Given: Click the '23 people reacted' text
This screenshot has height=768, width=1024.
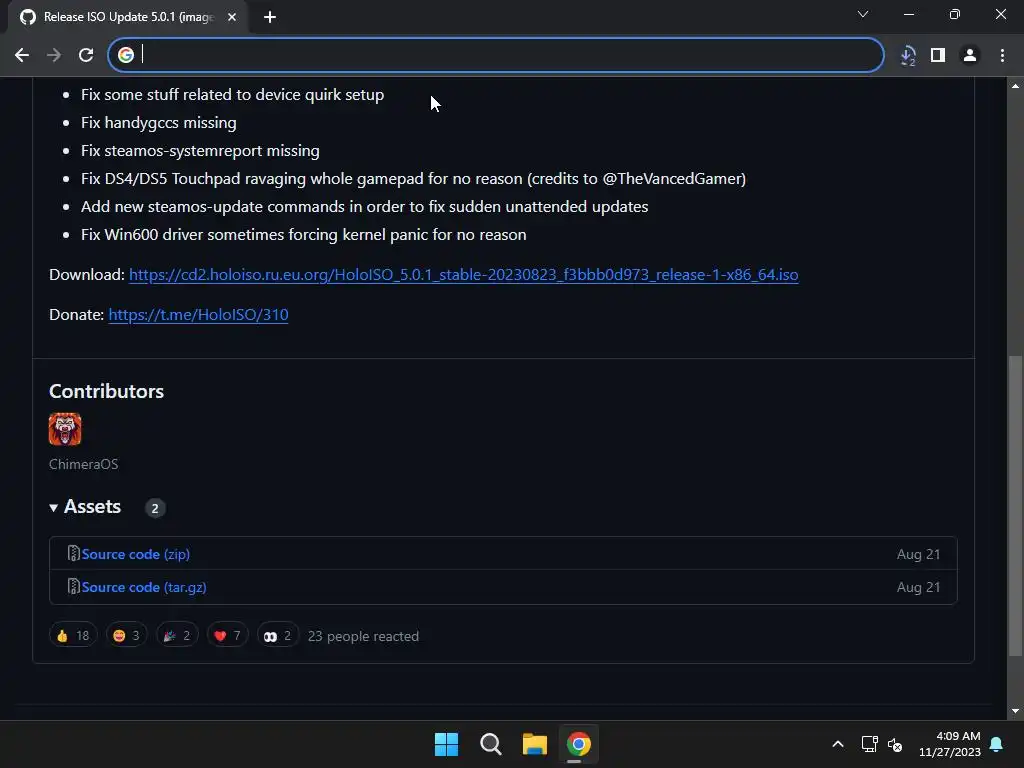Looking at the screenshot, I should pyautogui.click(x=363, y=636).
